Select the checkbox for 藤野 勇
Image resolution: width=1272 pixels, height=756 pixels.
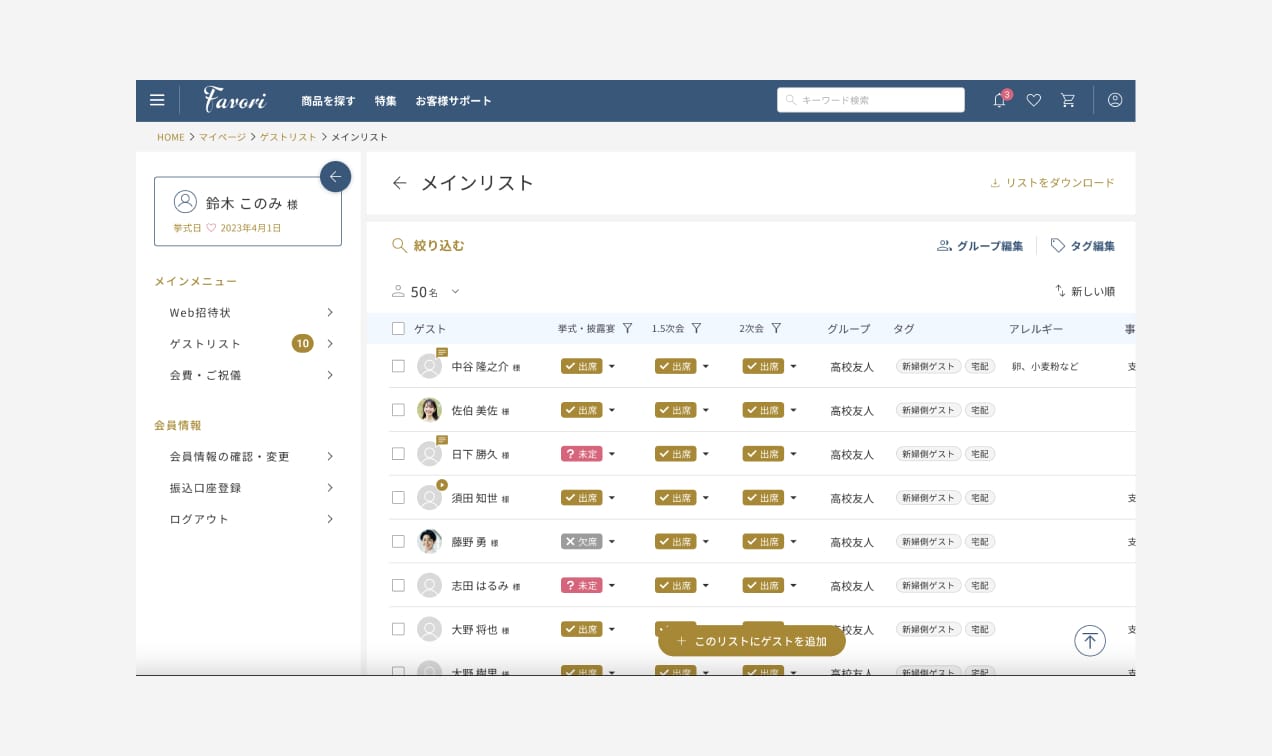398,541
